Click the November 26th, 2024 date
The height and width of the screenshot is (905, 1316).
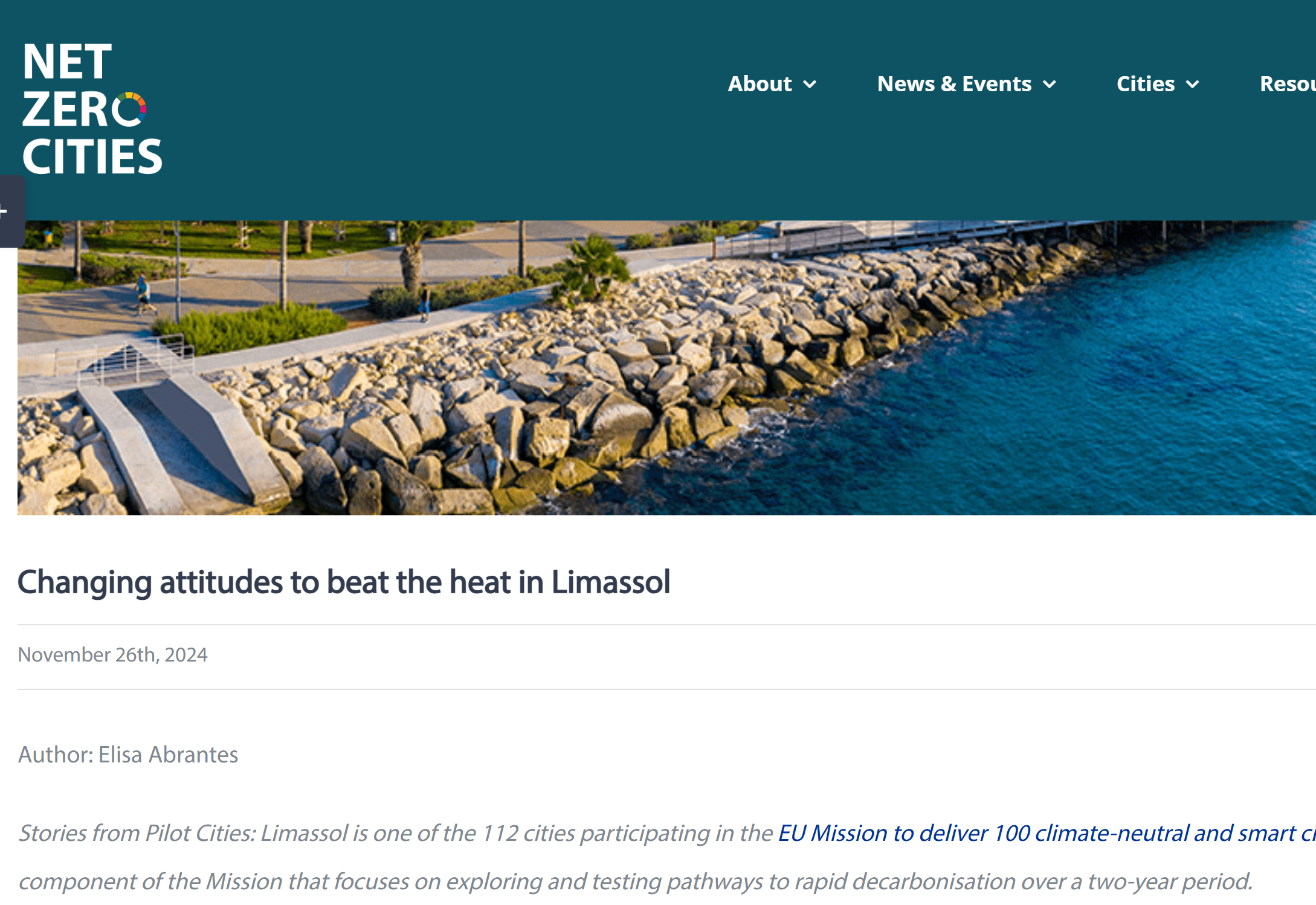[113, 655]
